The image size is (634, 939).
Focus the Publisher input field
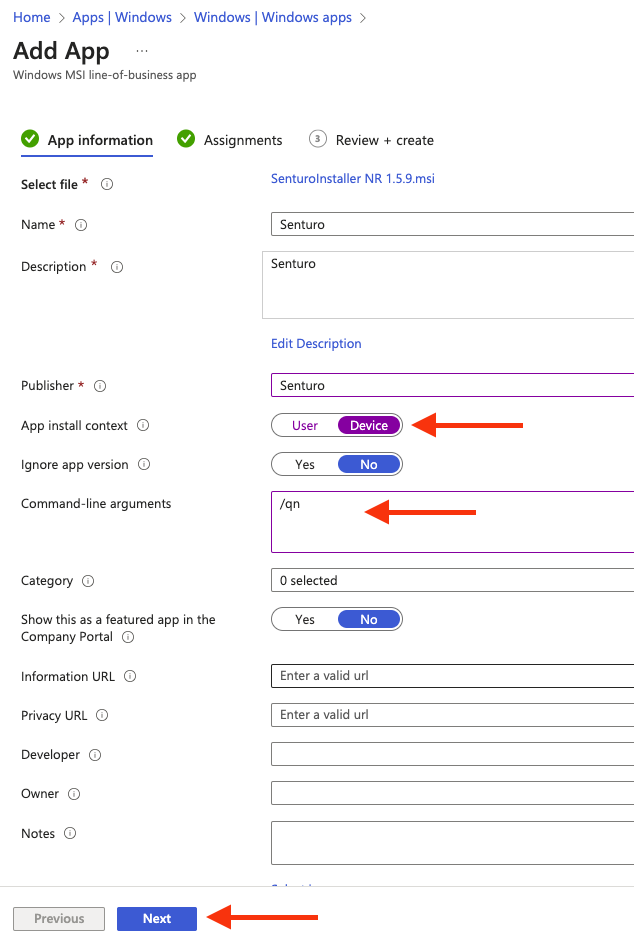tap(453, 385)
